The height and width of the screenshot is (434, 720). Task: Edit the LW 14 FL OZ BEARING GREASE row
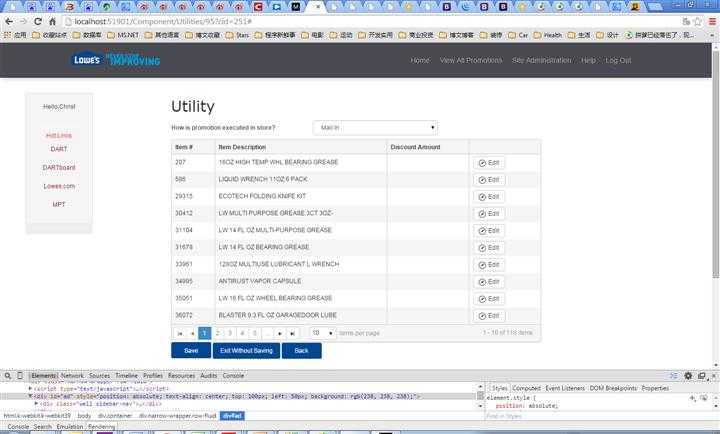point(489,248)
